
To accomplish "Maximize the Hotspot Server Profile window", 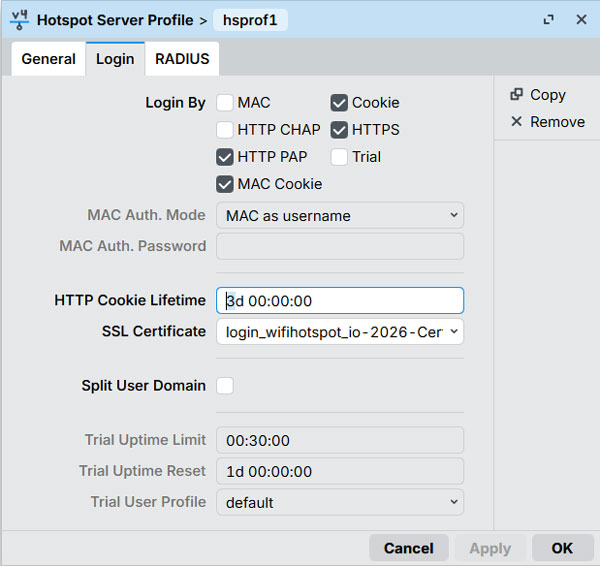I will (548, 19).
